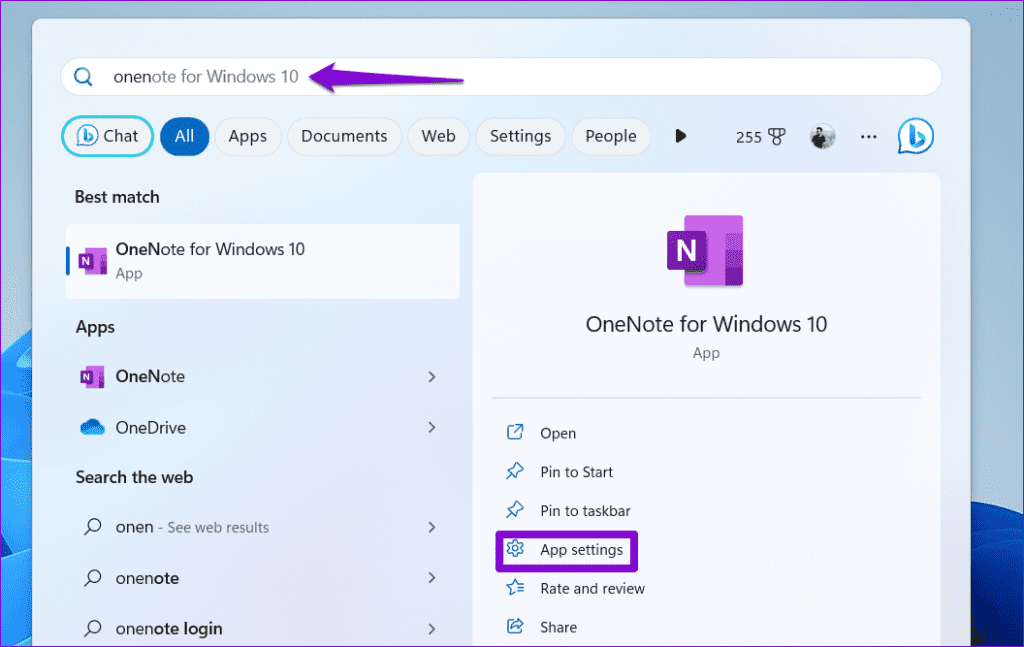Click the 255 rewards trophy icon
This screenshot has height=647, width=1024.
(x=776, y=136)
